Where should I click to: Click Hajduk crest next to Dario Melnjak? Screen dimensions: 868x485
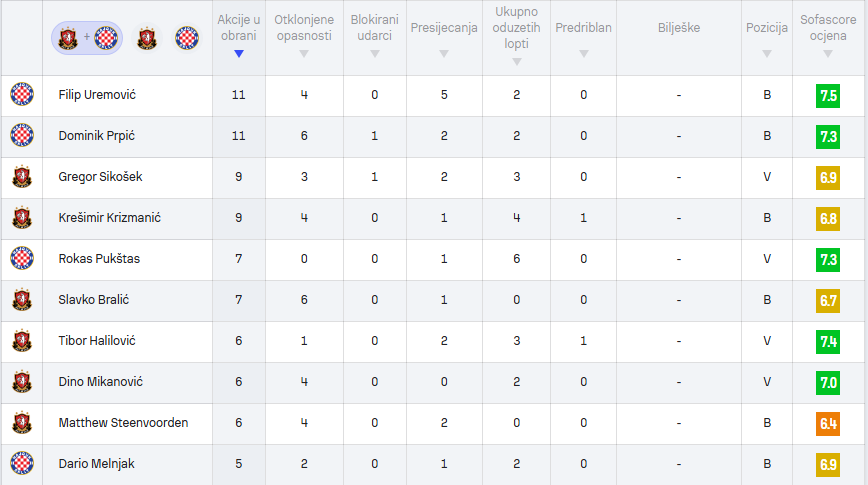coord(22,463)
